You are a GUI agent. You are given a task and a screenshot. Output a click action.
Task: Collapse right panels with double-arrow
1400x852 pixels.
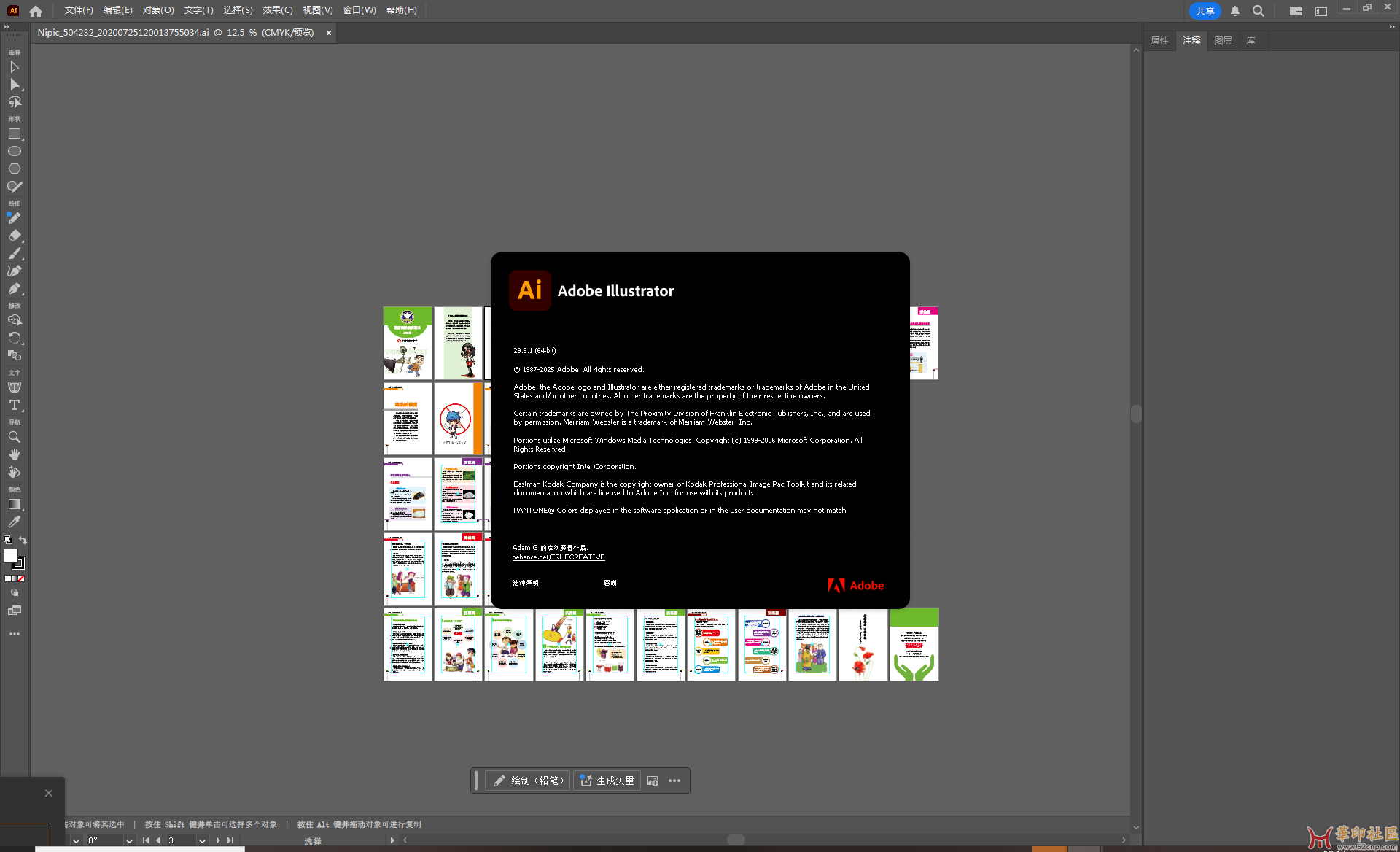[1392, 26]
